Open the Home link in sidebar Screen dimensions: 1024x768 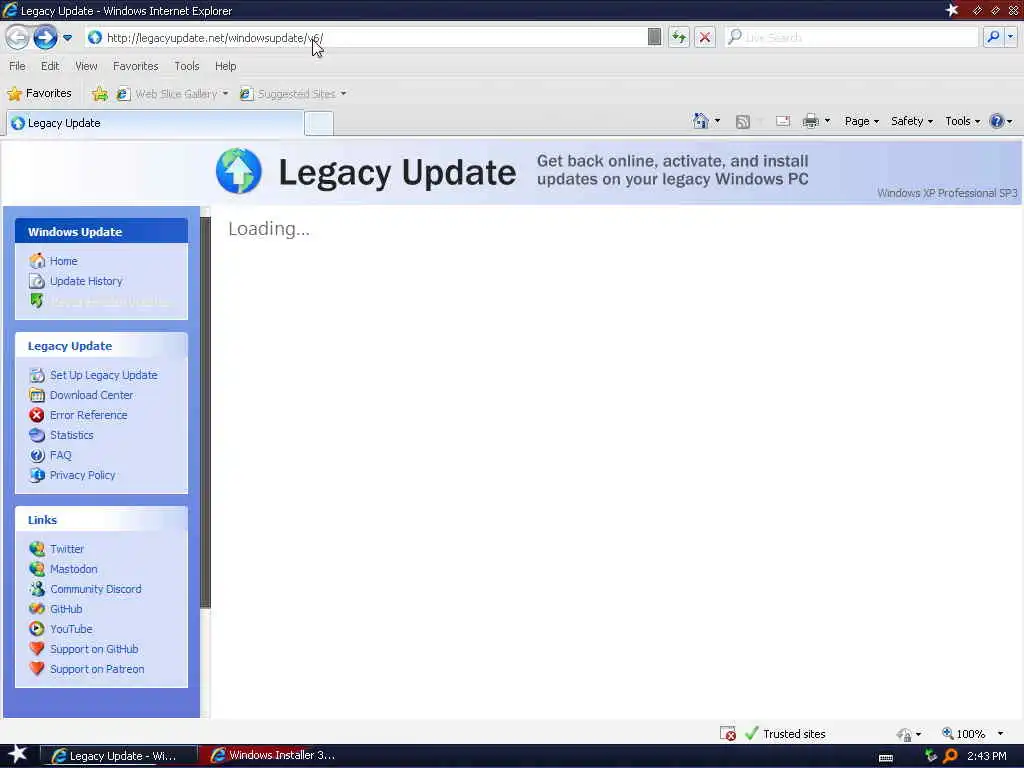pyautogui.click(x=63, y=261)
